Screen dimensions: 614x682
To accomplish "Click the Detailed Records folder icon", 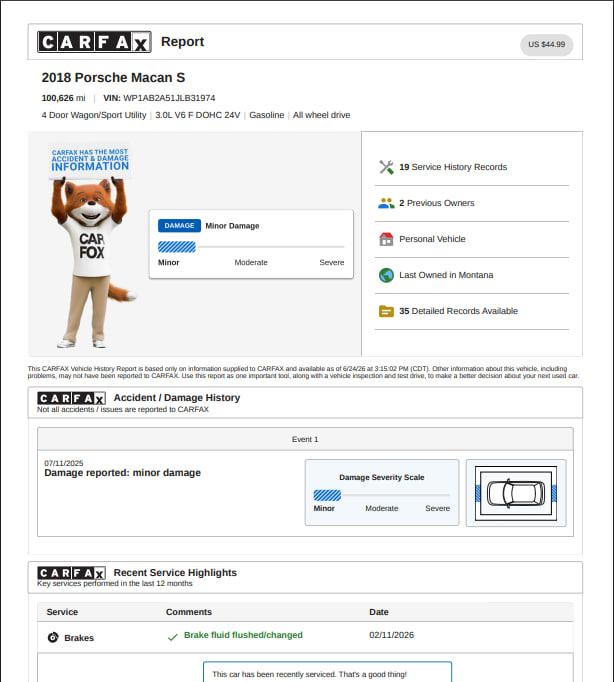I will click(x=386, y=311).
